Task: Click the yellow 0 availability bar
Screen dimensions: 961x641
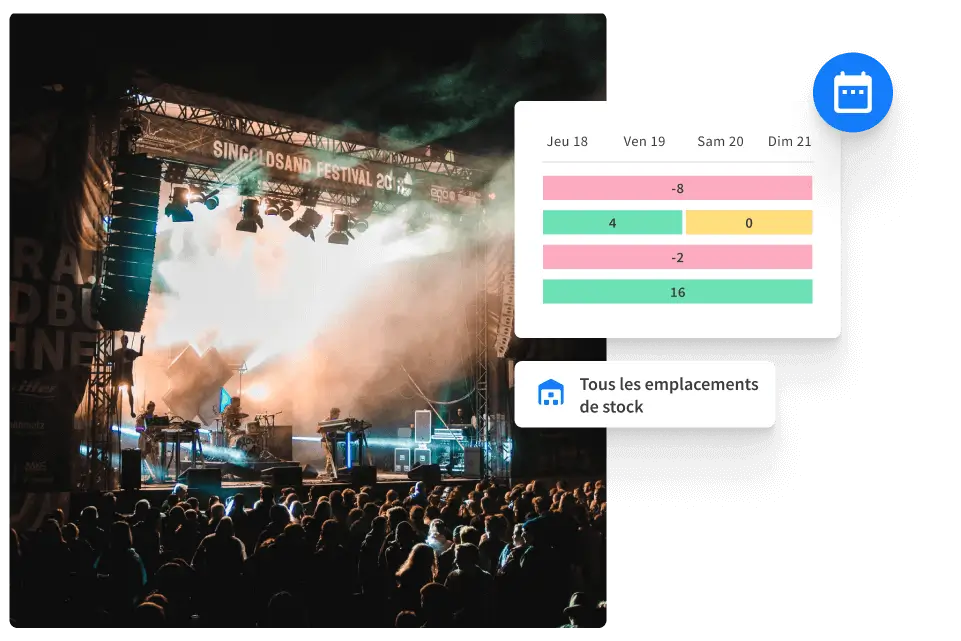Action: 749,222
